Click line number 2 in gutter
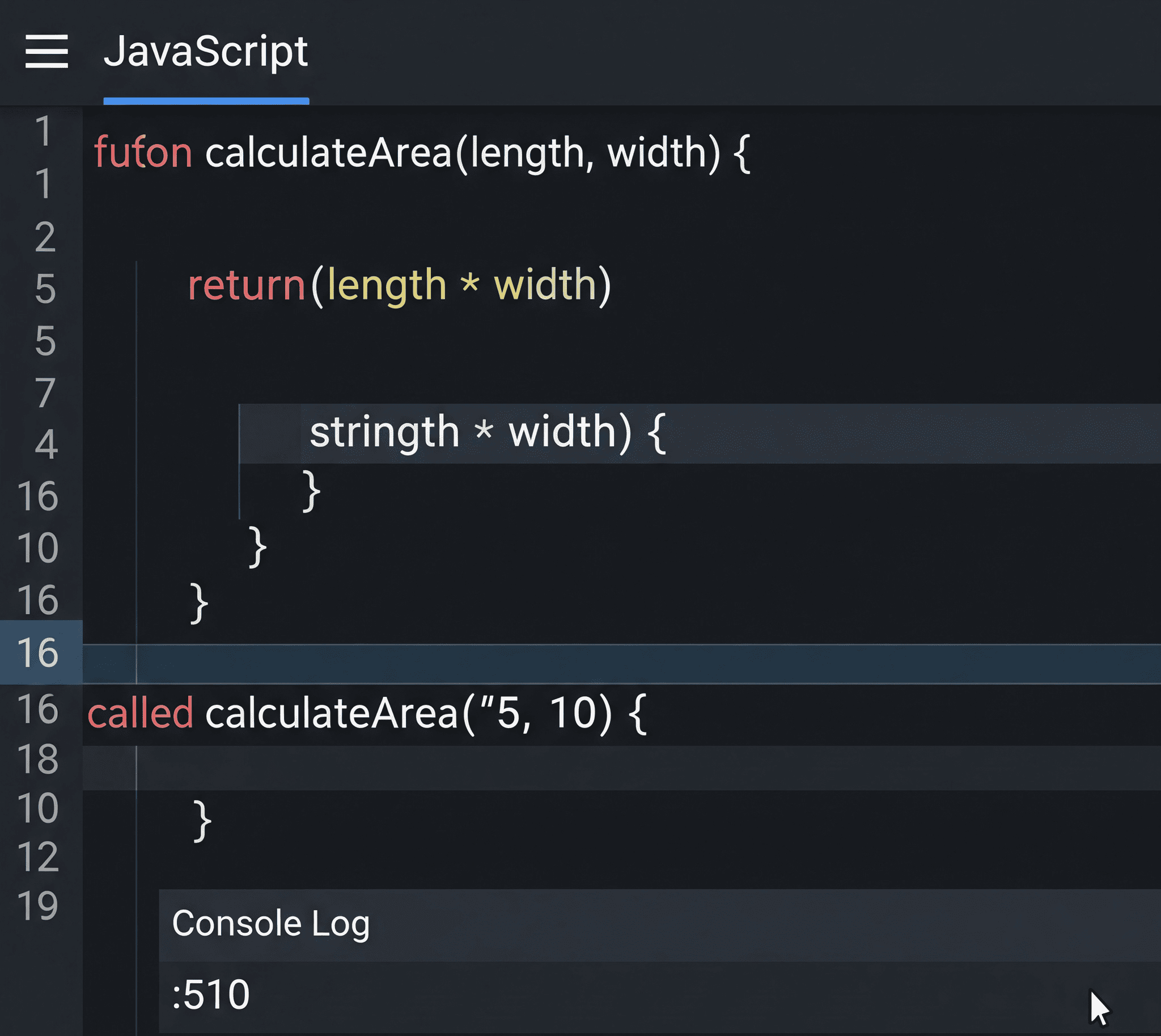This screenshot has width=1161, height=1036. (45, 237)
